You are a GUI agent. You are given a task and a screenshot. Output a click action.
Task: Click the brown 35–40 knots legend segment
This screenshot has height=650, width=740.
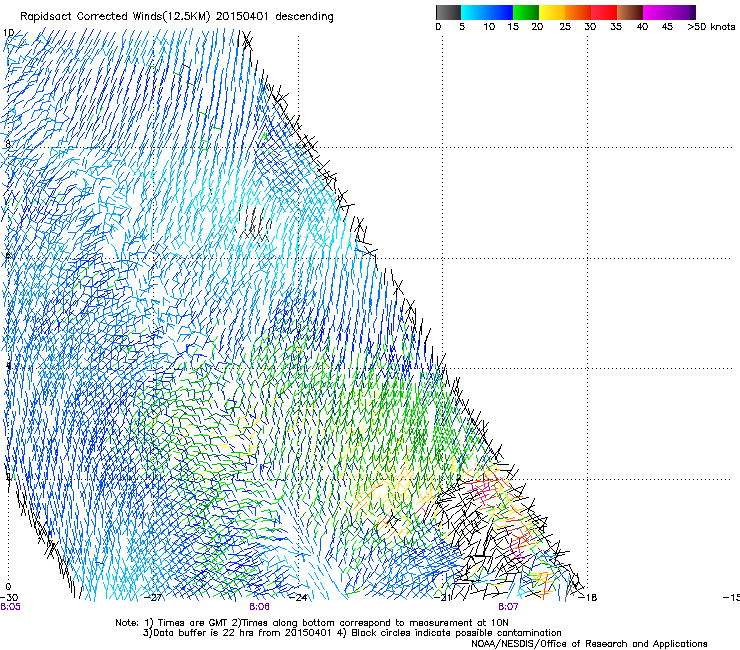pos(630,12)
